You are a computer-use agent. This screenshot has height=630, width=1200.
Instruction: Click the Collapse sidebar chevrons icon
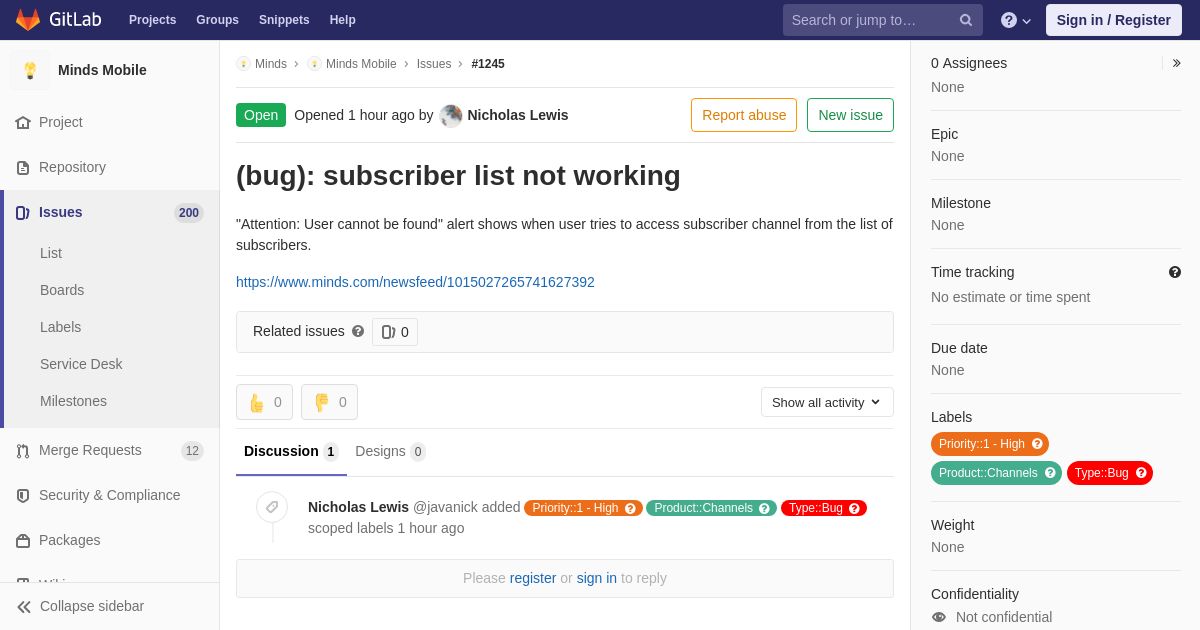coord(24,606)
